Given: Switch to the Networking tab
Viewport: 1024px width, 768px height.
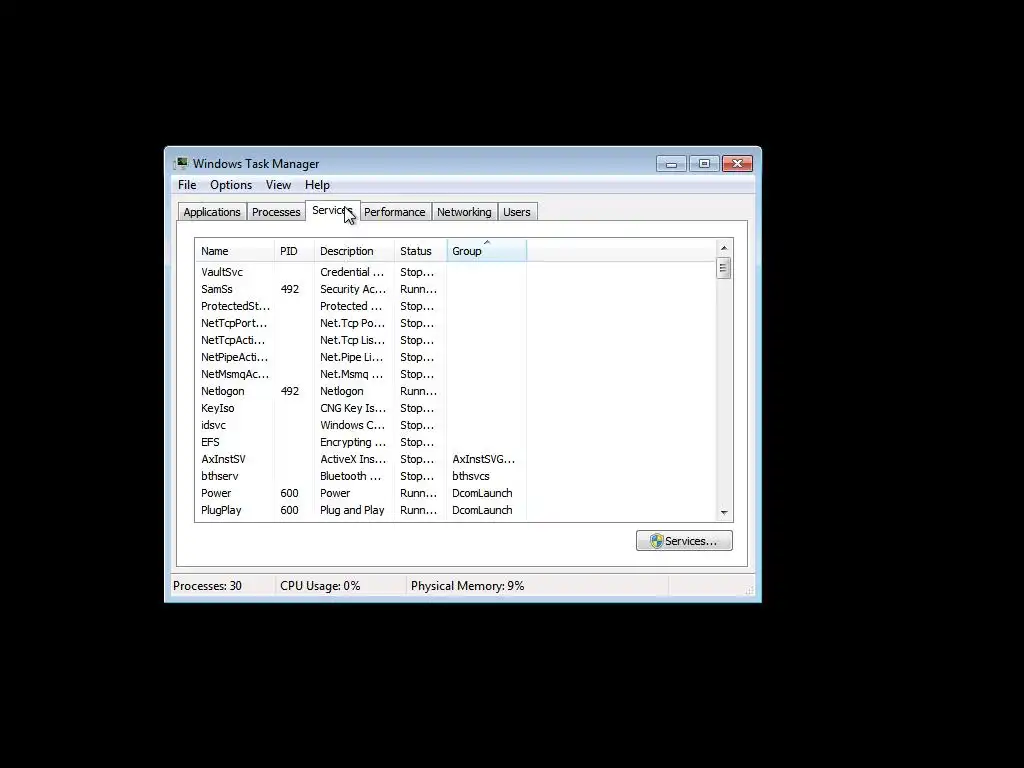Looking at the screenshot, I should point(464,212).
